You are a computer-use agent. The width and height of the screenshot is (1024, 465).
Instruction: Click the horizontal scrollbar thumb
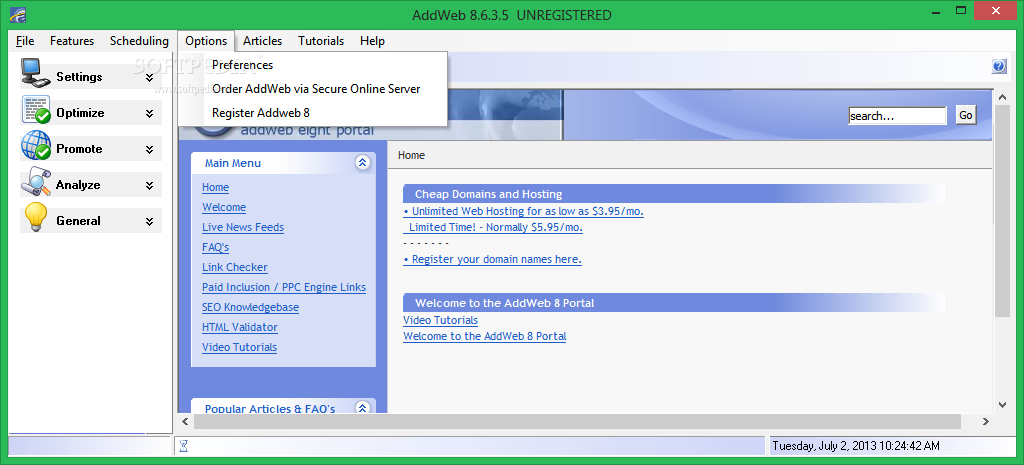[579, 422]
